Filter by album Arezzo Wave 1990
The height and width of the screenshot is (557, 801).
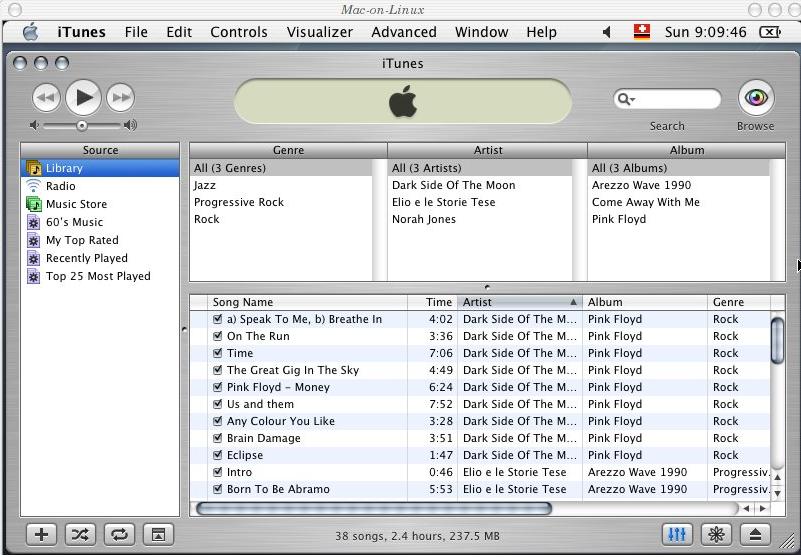point(679,185)
